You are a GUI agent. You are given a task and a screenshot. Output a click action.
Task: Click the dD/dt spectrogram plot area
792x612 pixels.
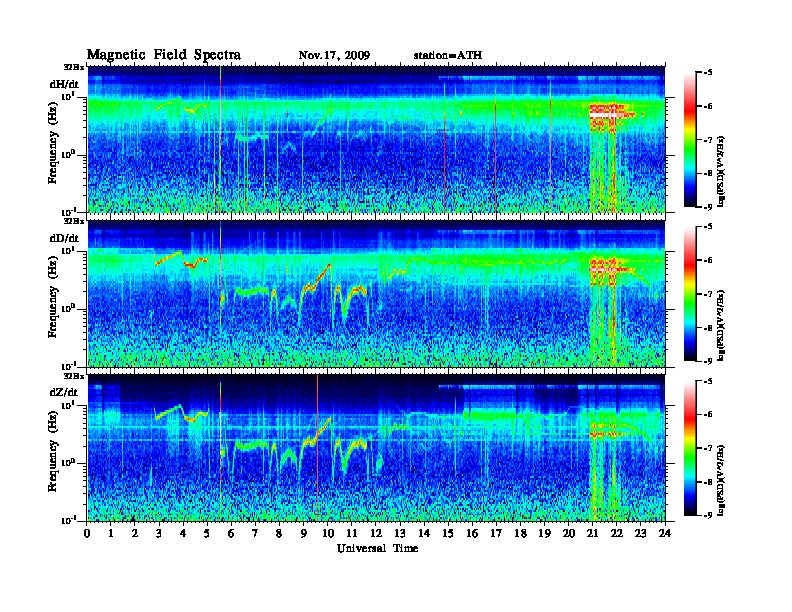point(376,294)
